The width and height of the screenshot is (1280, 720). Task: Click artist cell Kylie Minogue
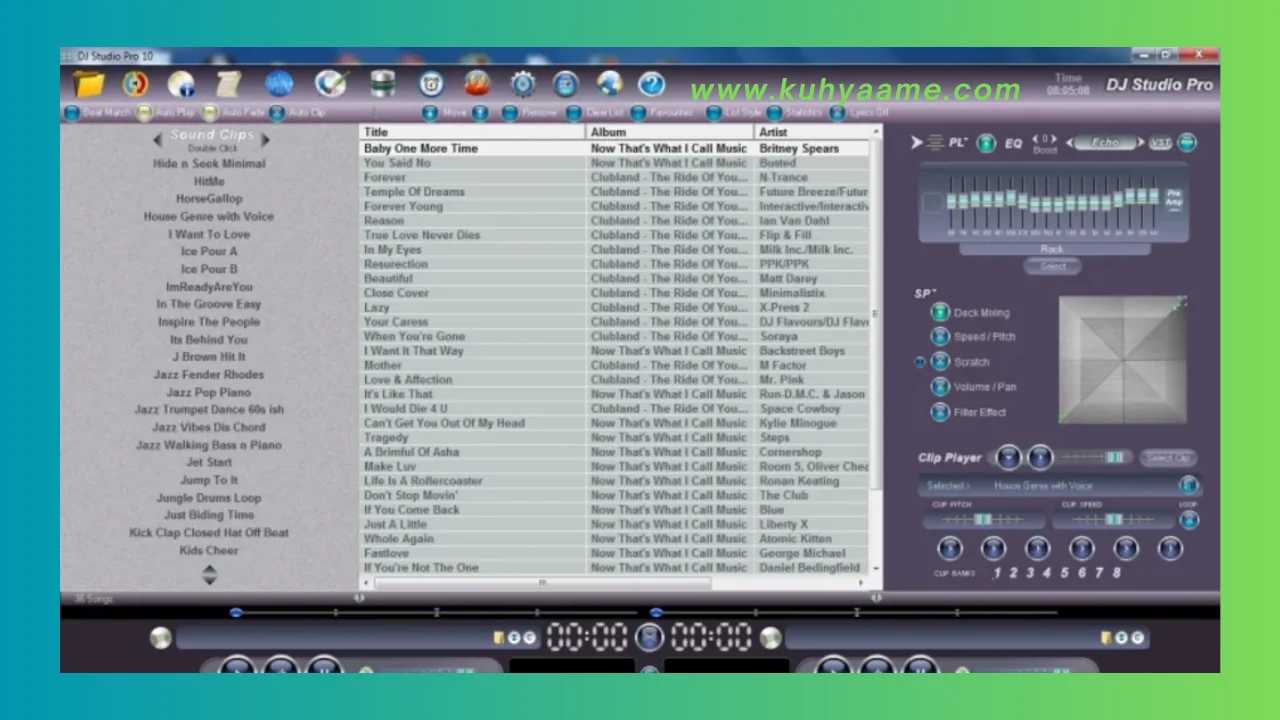tap(798, 423)
